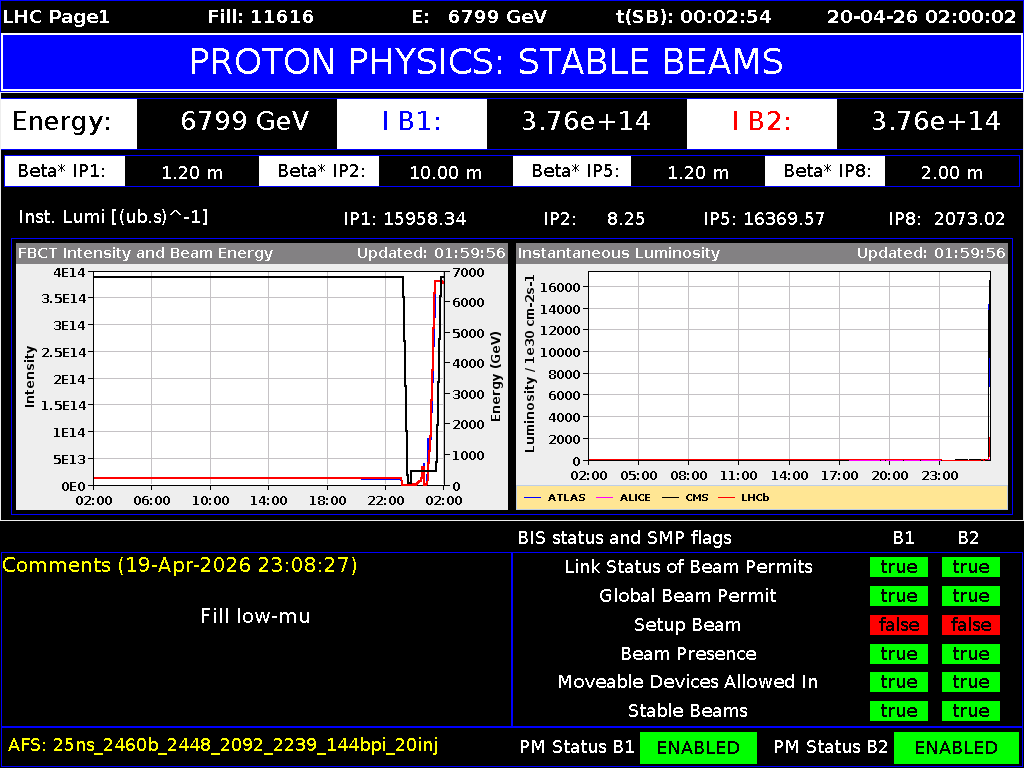Viewport: 1024px width, 768px height.
Task: Click the Beta* IP8 value "2.00 m"
Action: click(951, 172)
